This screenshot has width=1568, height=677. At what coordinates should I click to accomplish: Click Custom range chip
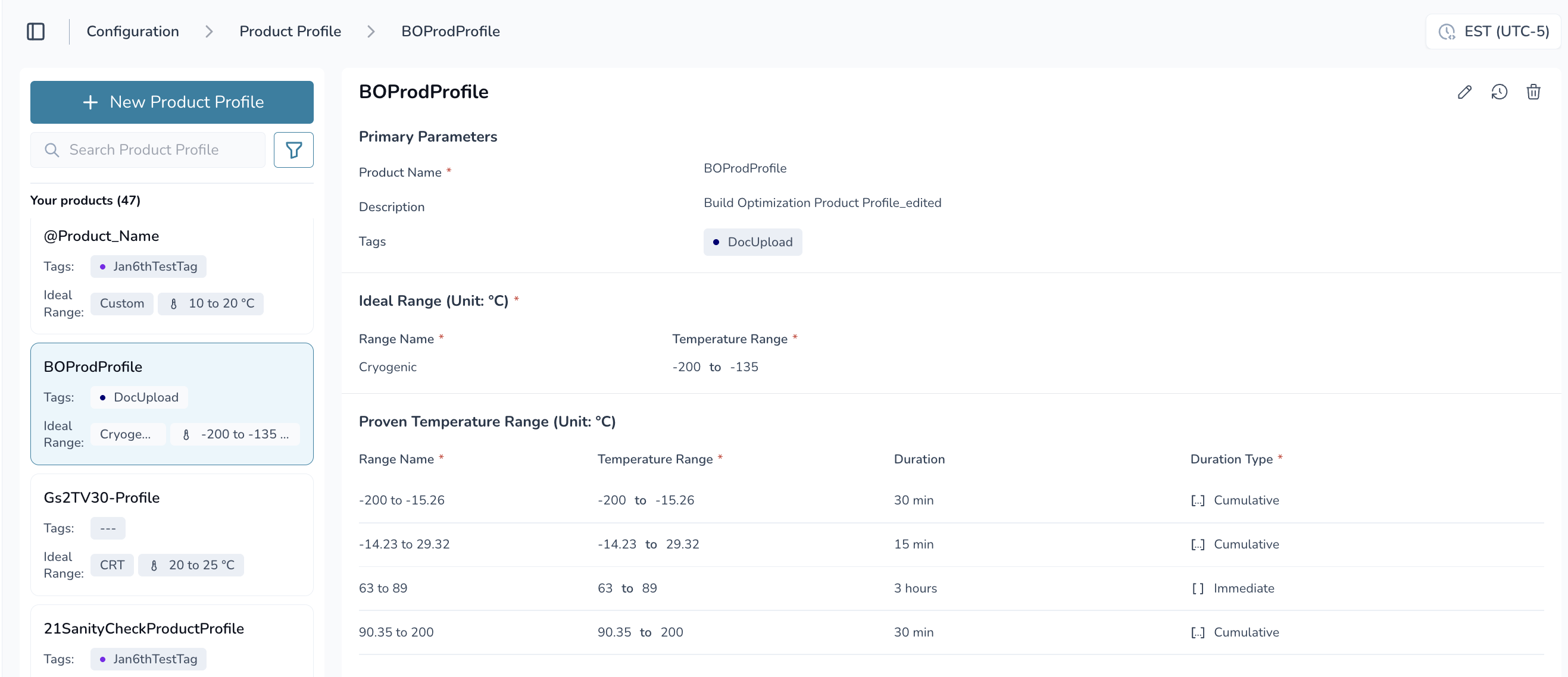click(122, 303)
